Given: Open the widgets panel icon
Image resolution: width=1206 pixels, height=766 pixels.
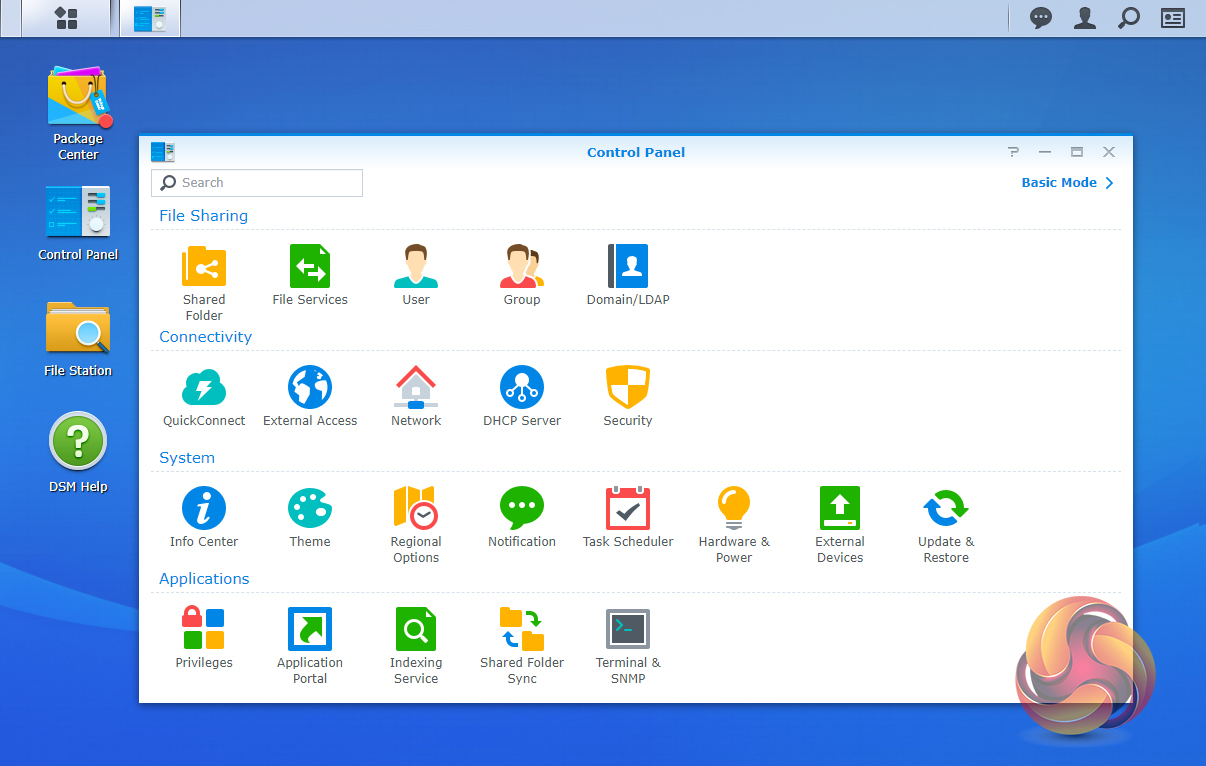Looking at the screenshot, I should pyautogui.click(x=1173, y=18).
